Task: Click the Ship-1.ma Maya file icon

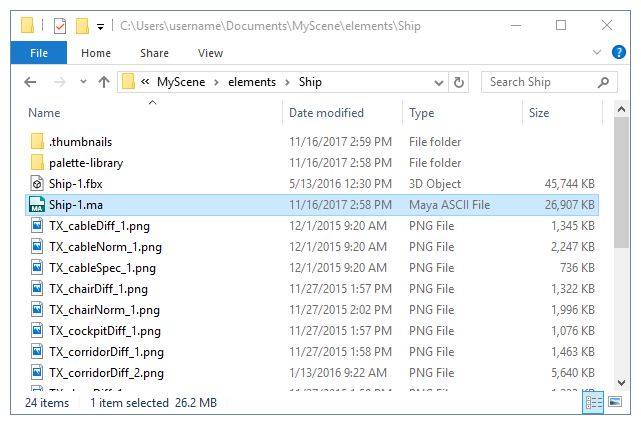Action: click(37, 205)
